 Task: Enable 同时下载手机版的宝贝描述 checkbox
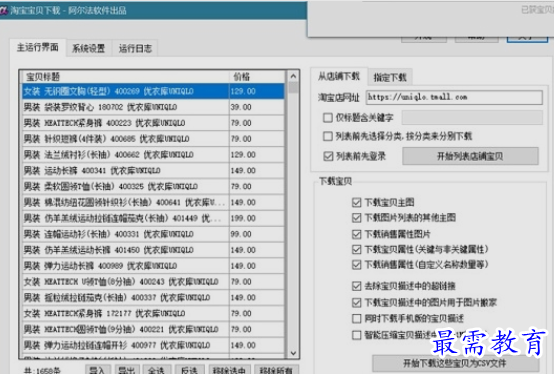tap(356, 319)
